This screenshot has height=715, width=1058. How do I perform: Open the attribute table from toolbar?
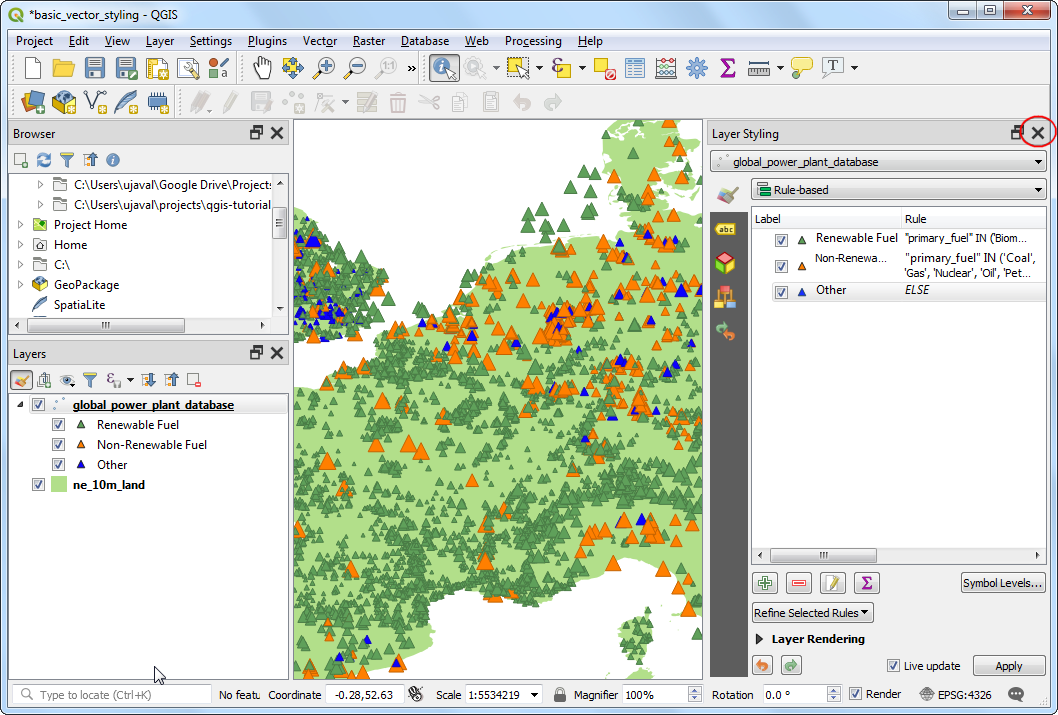635,68
